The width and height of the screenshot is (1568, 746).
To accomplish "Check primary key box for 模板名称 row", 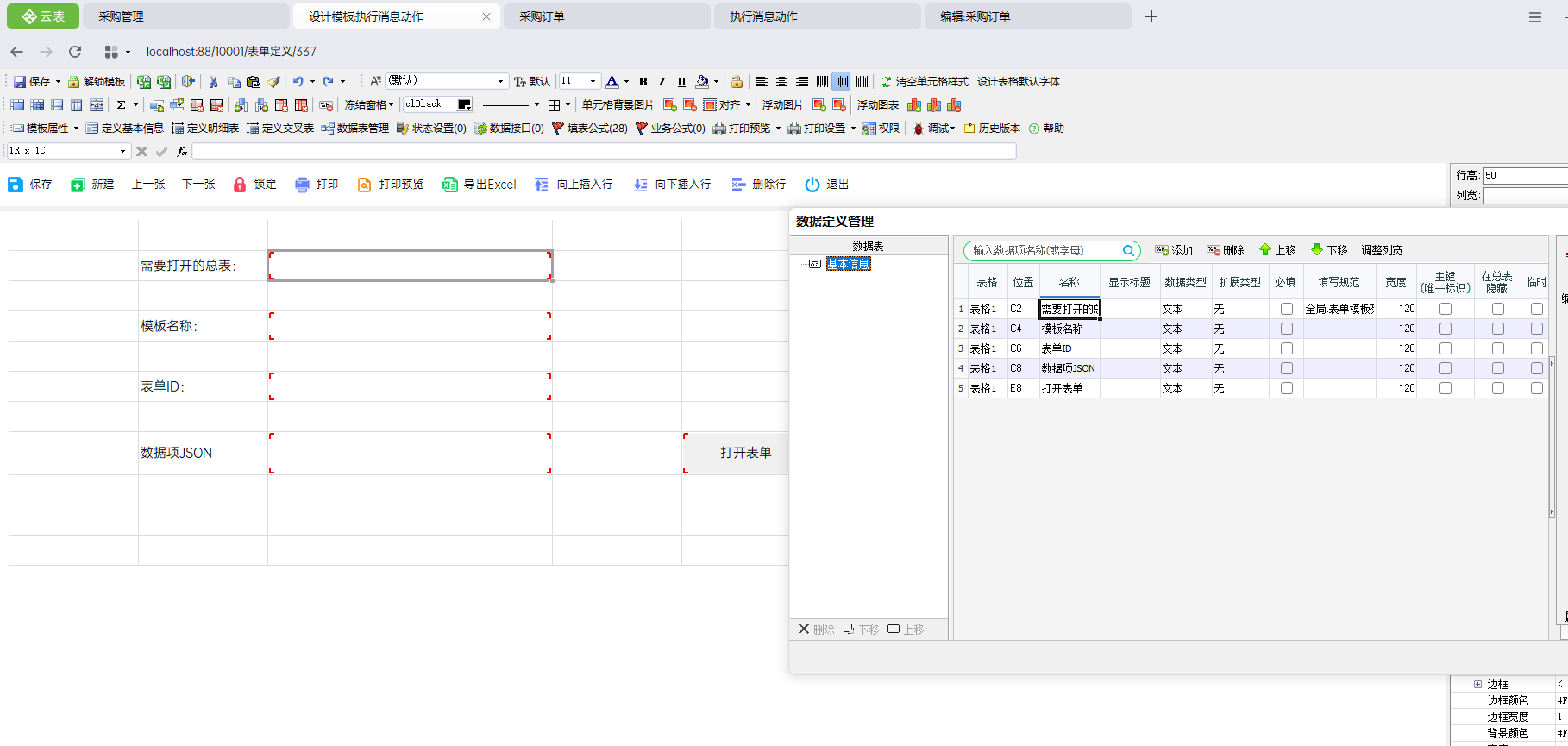I will coord(1446,329).
